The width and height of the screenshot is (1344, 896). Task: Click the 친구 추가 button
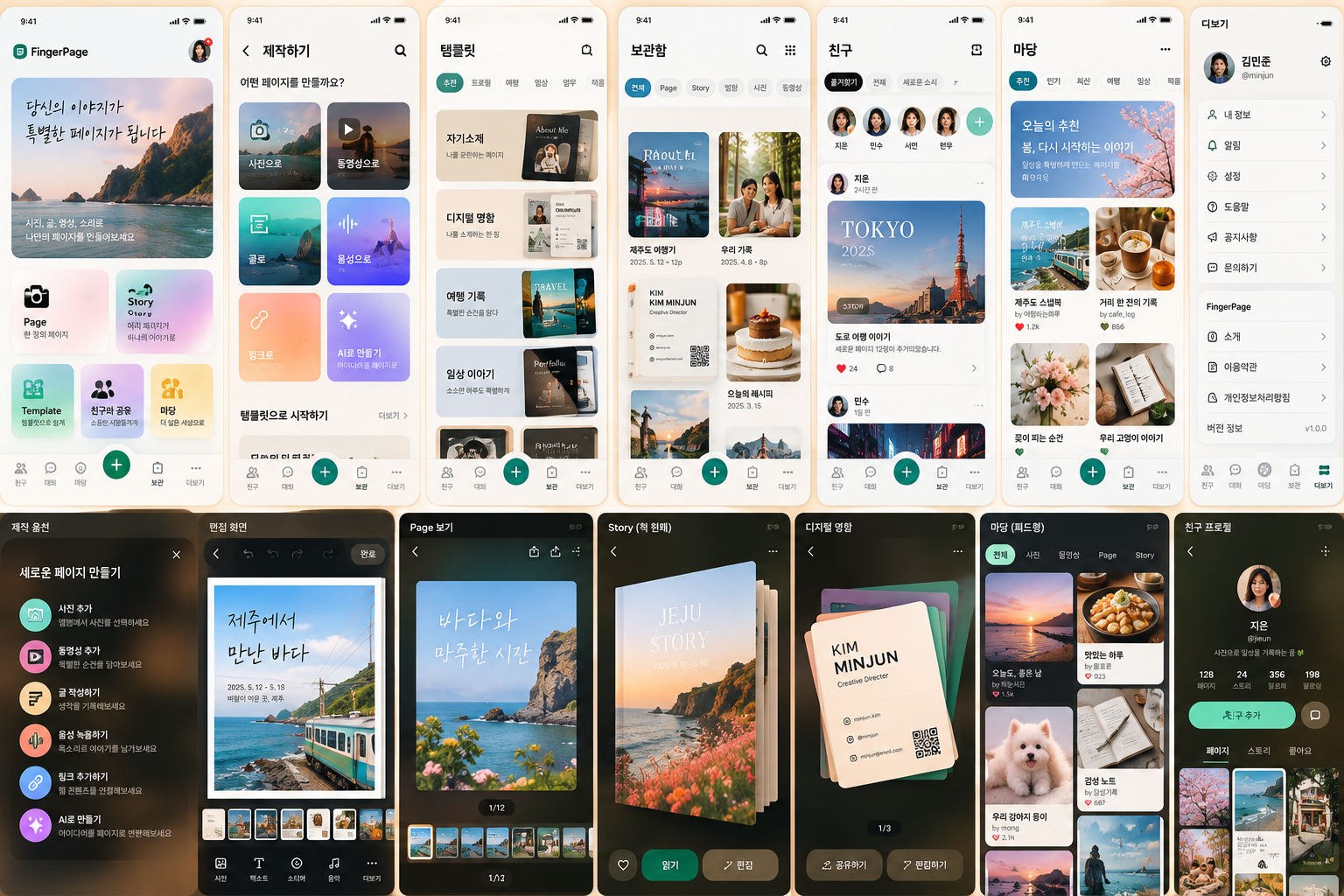click(1242, 716)
